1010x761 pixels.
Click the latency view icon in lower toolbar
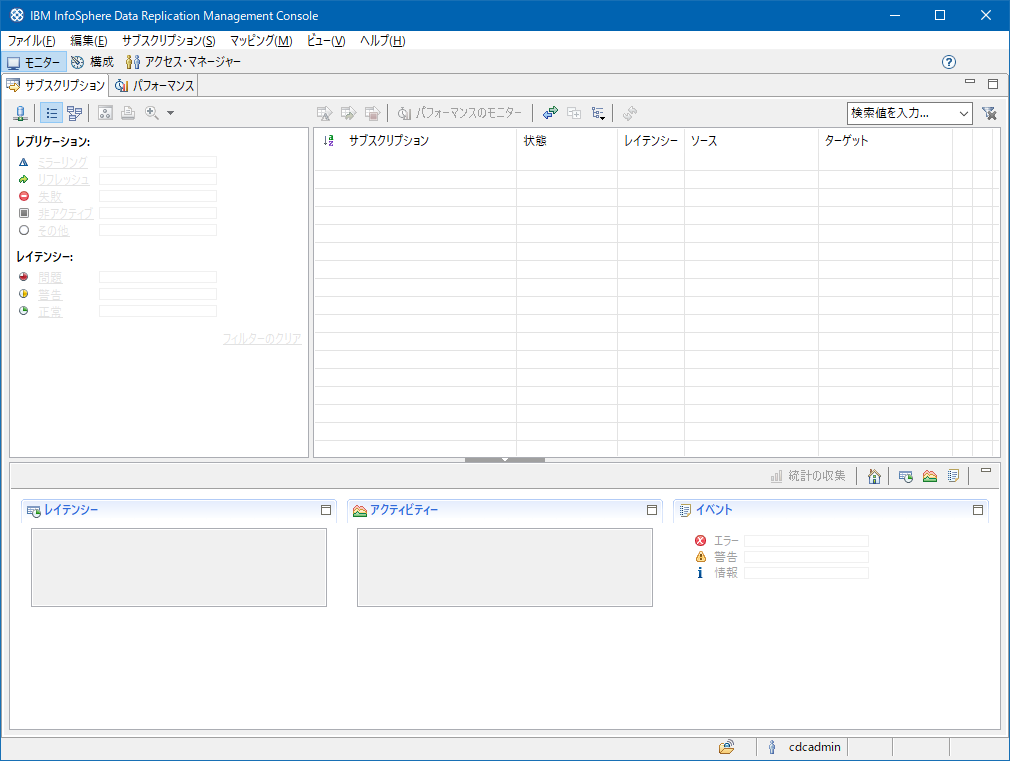pos(906,476)
